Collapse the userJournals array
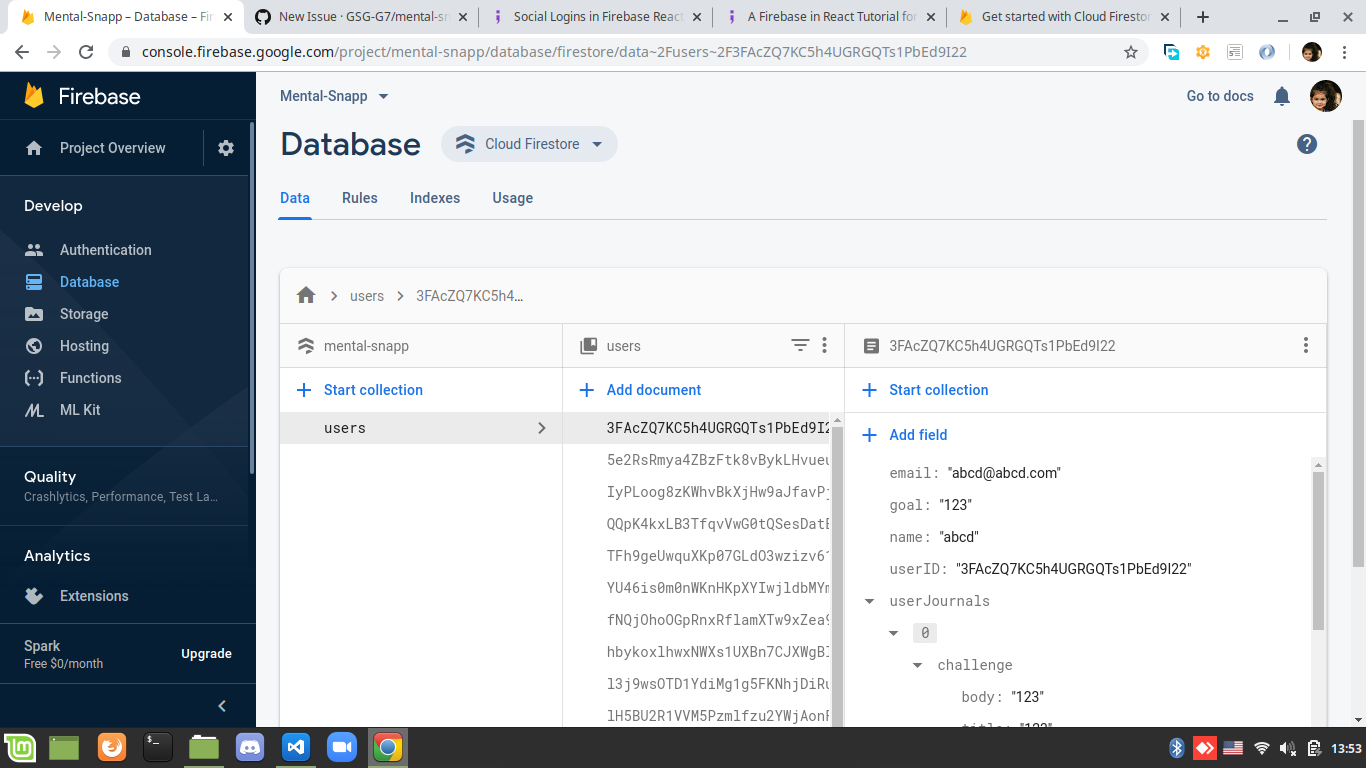The height and width of the screenshot is (768, 1366). coord(869,601)
